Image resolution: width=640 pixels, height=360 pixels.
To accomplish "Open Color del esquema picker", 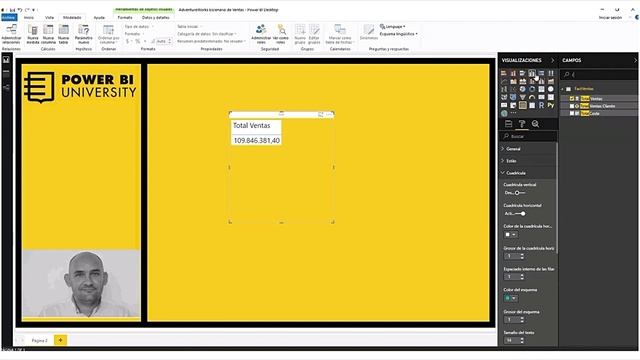I will point(511,298).
